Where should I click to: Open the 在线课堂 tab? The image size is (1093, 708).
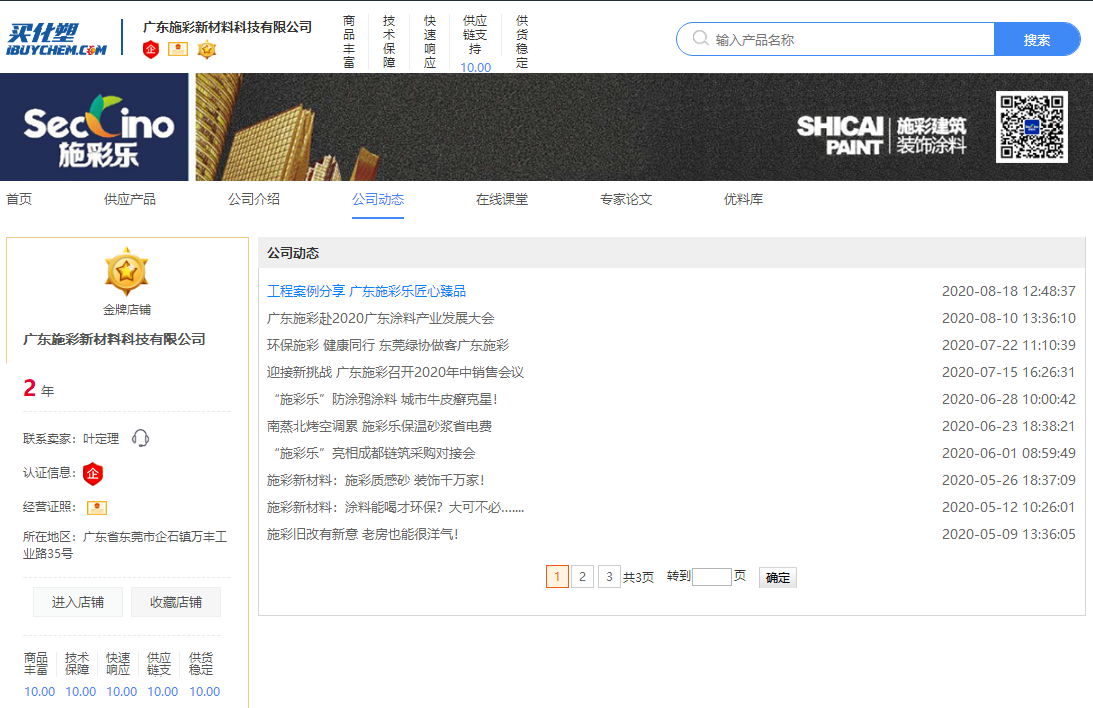point(502,199)
